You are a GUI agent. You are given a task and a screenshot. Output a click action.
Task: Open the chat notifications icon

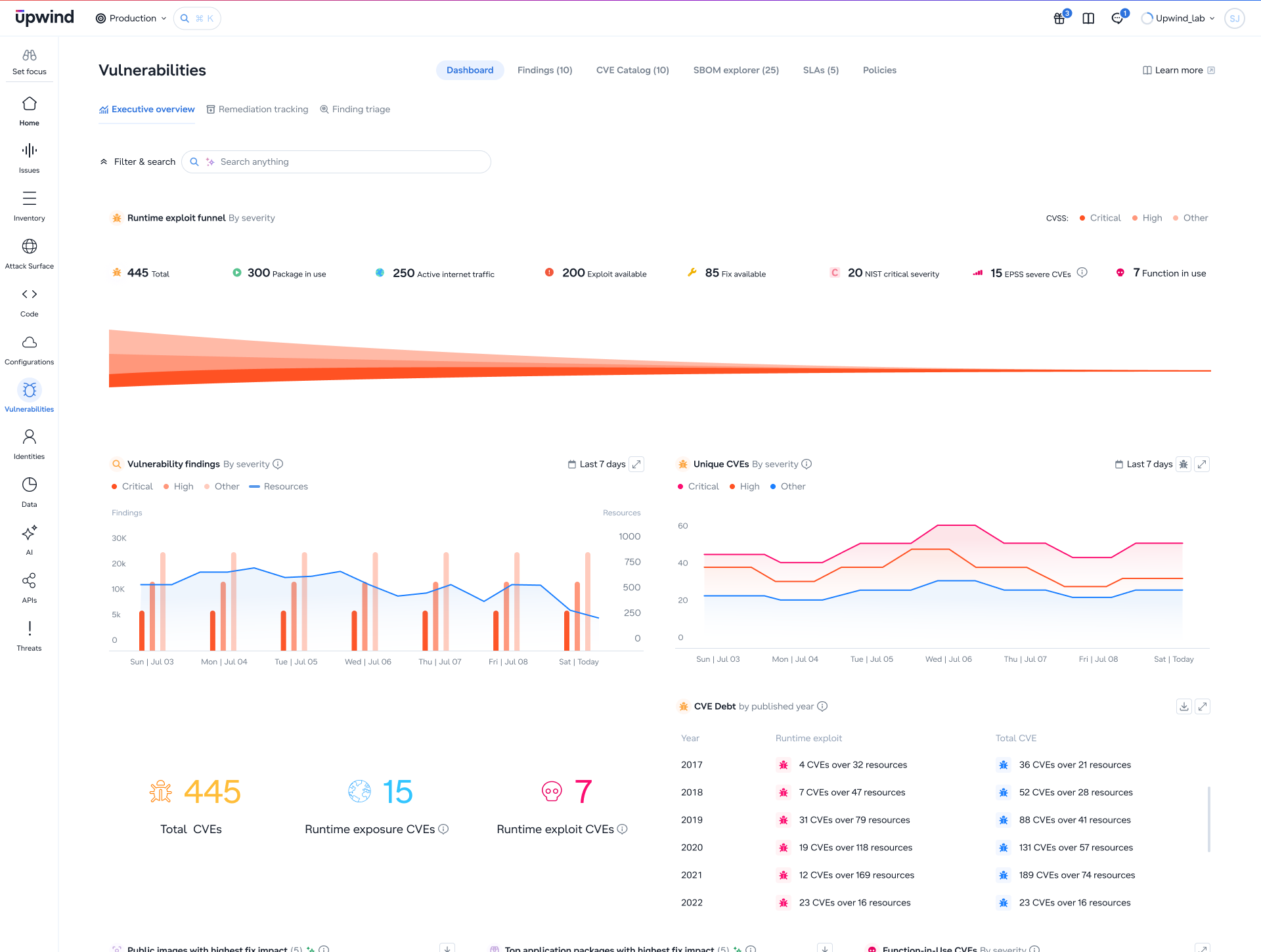point(1118,18)
